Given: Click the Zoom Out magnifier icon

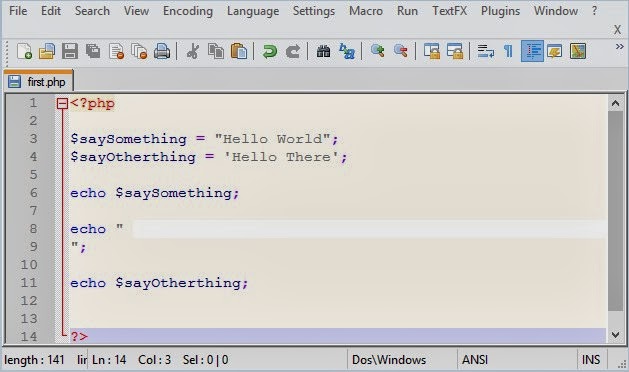Looking at the screenshot, I should point(401,51).
